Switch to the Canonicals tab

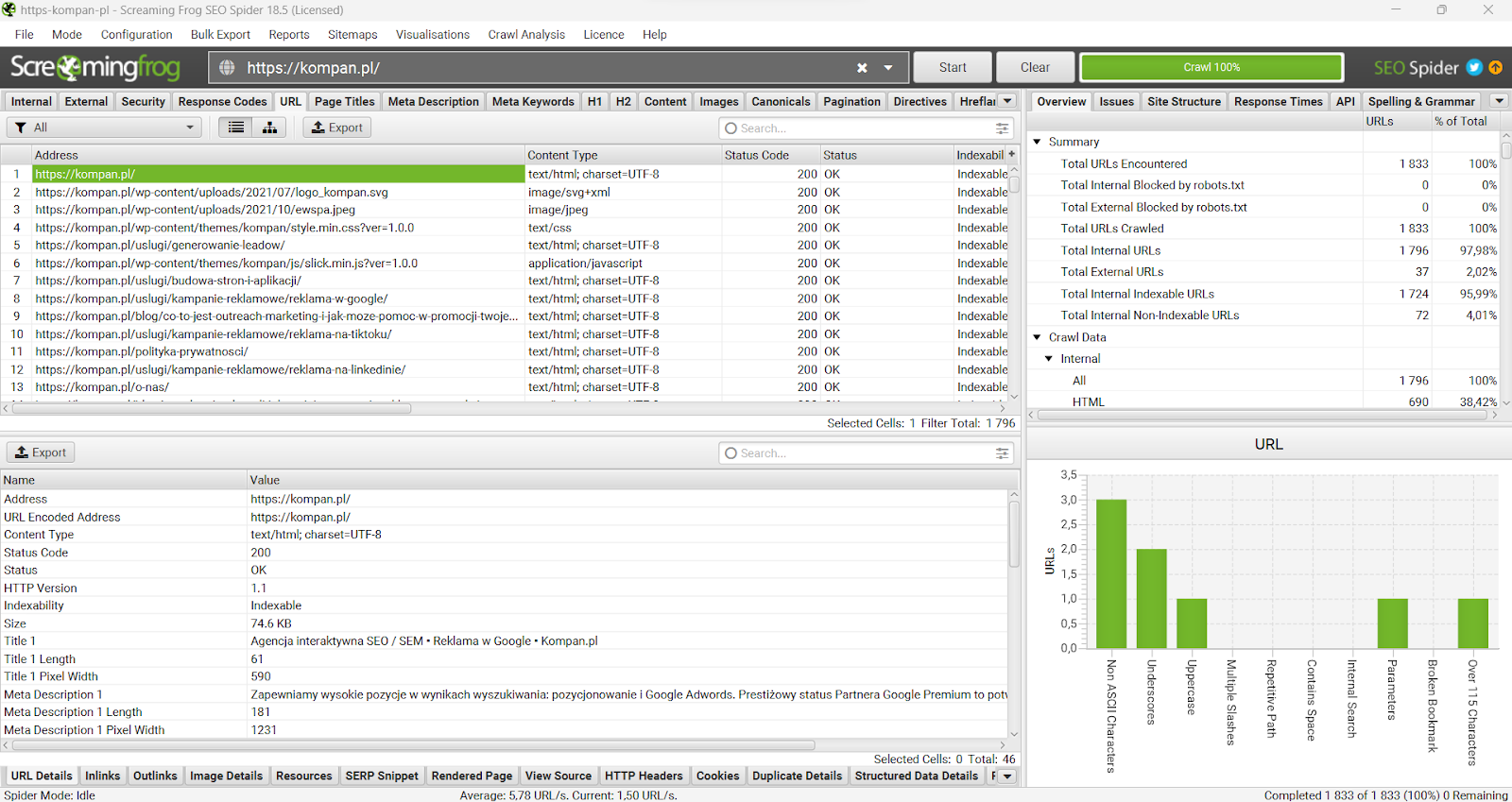pos(781,101)
